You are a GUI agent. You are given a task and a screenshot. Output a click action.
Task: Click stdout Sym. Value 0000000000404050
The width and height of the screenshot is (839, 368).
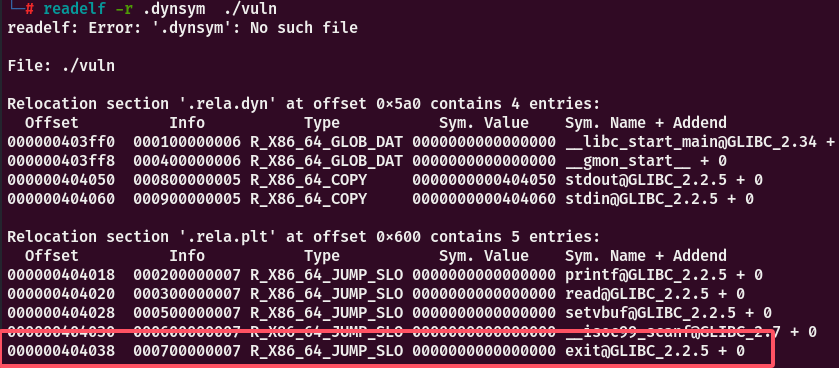pyautogui.click(x=484, y=180)
